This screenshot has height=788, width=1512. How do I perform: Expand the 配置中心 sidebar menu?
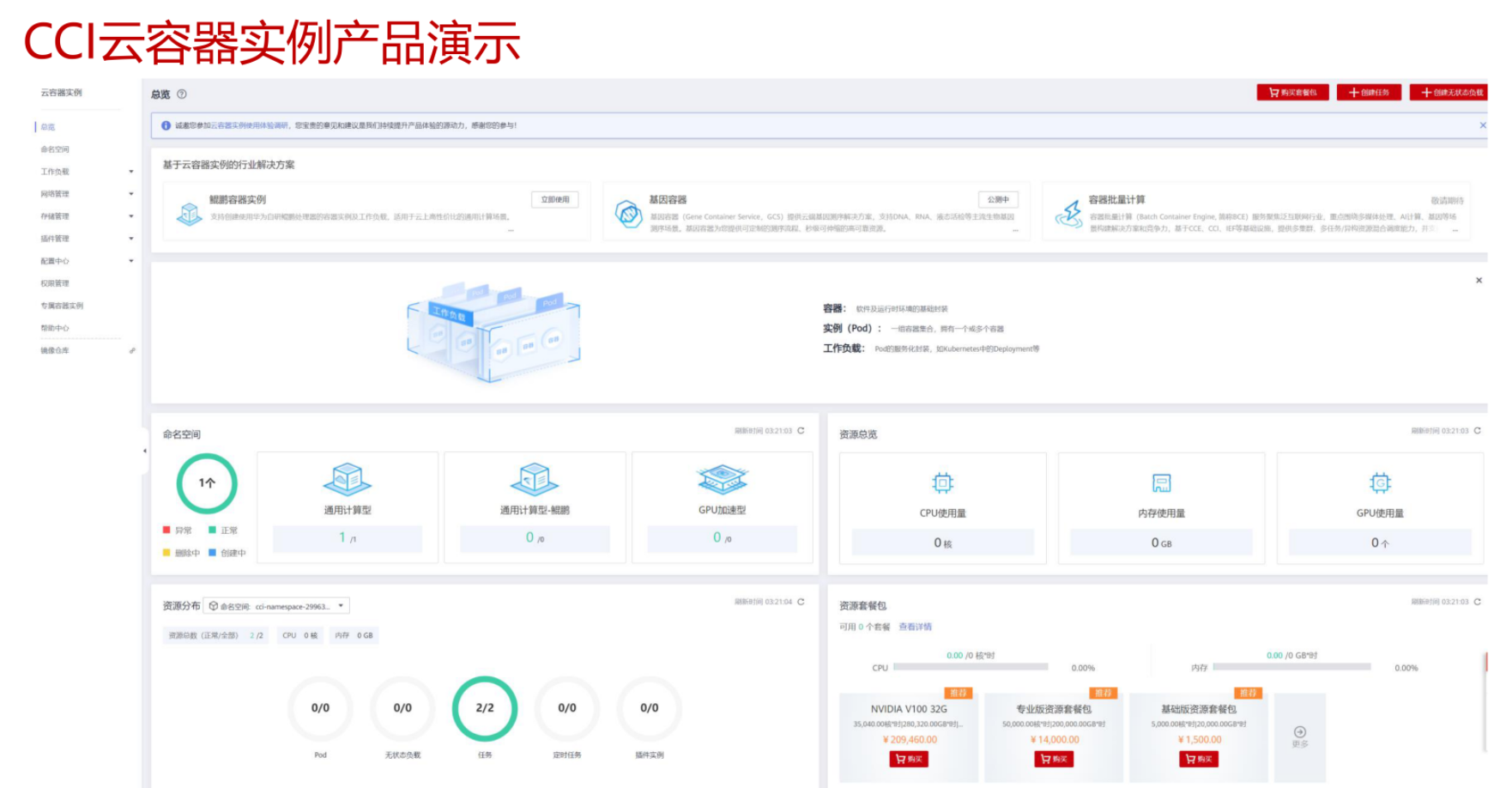coord(131,261)
